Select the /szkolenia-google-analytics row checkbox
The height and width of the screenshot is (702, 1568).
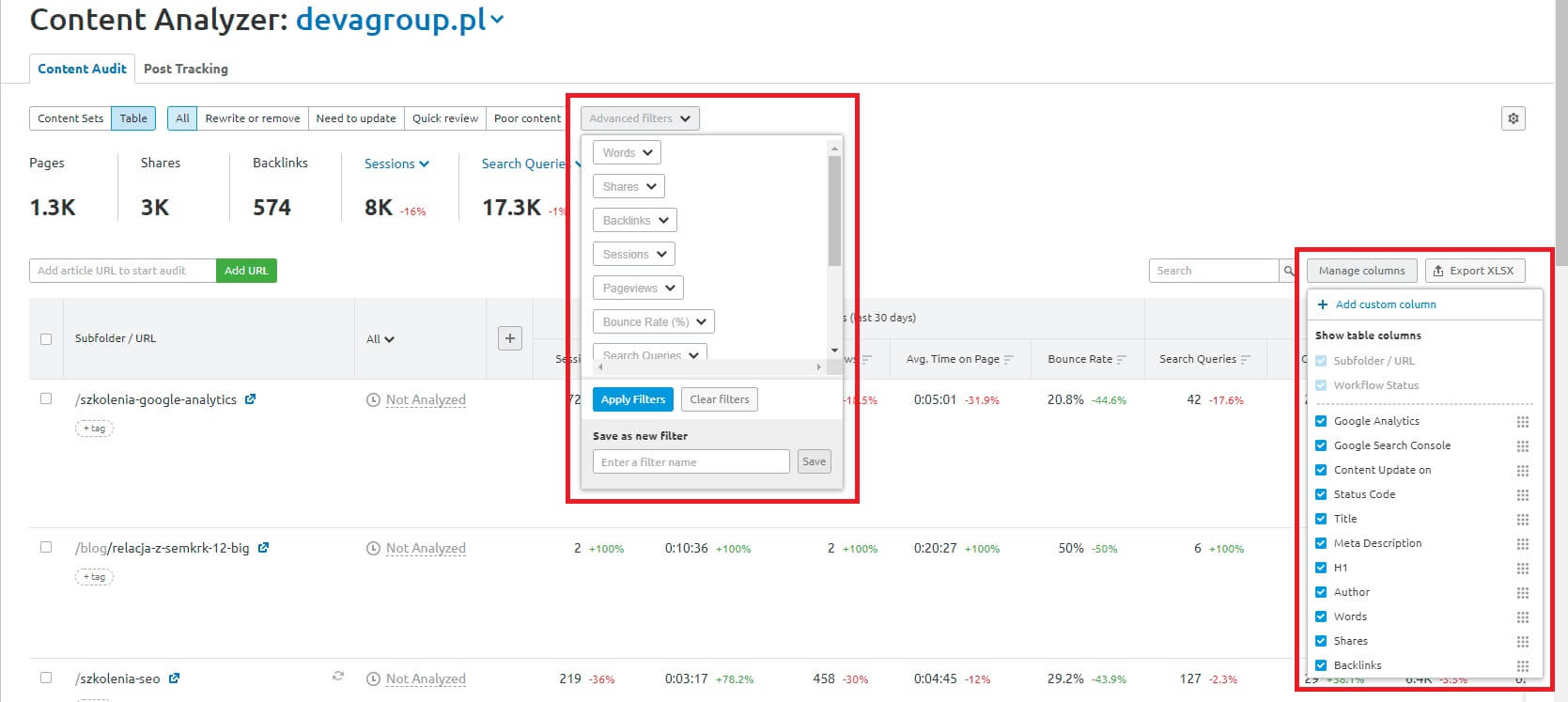[x=46, y=398]
